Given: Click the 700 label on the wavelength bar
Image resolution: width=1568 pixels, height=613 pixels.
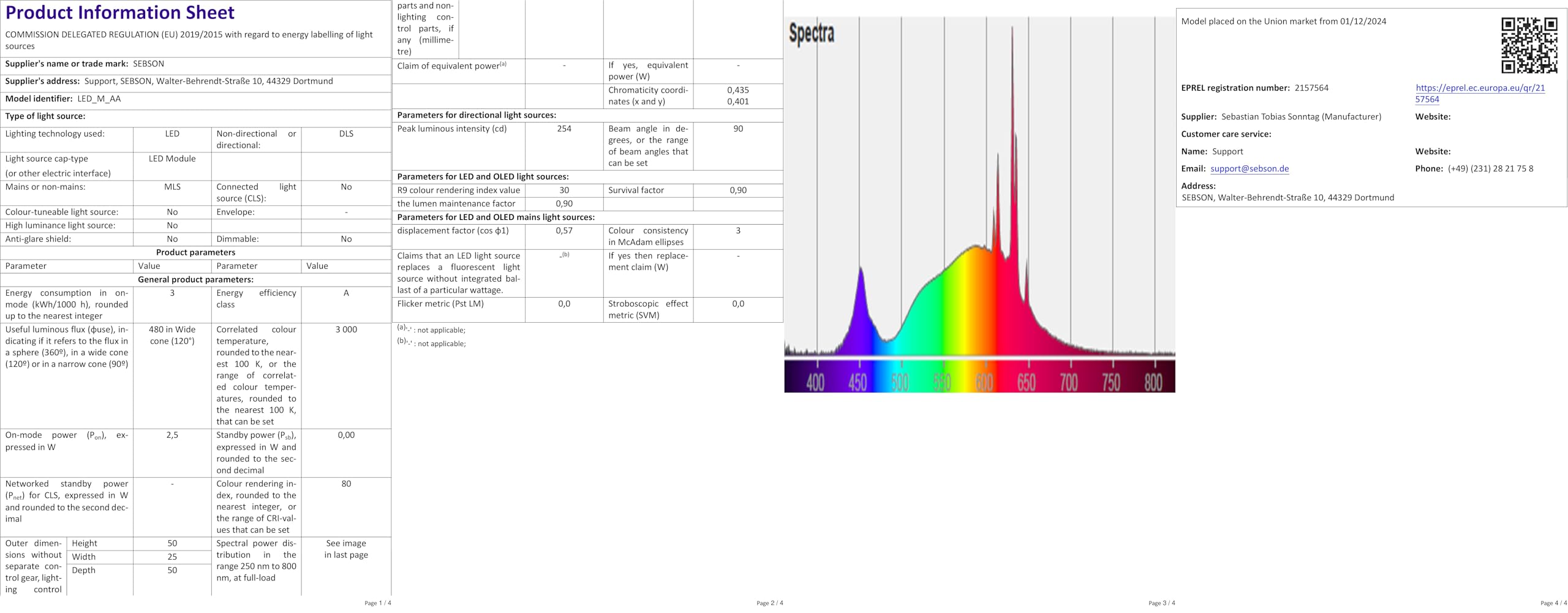Looking at the screenshot, I should pos(1068,382).
